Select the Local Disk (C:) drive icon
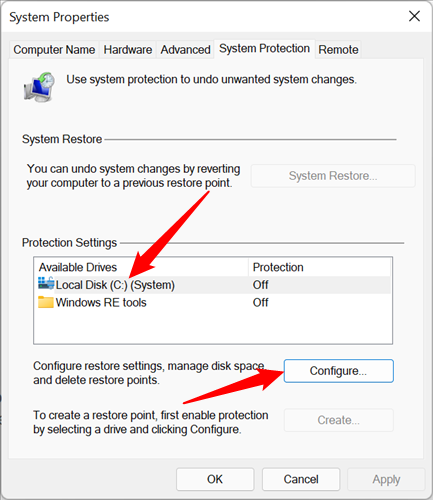The image size is (433, 500). (x=46, y=284)
